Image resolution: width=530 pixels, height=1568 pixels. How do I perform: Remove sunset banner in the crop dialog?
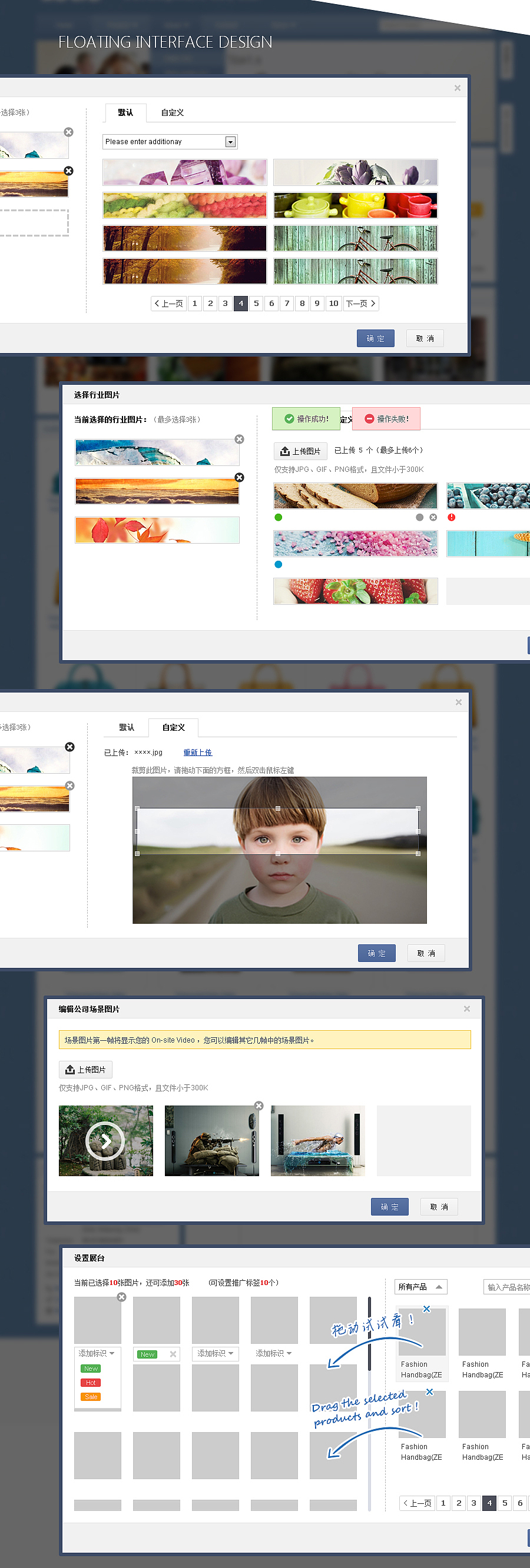[70, 786]
